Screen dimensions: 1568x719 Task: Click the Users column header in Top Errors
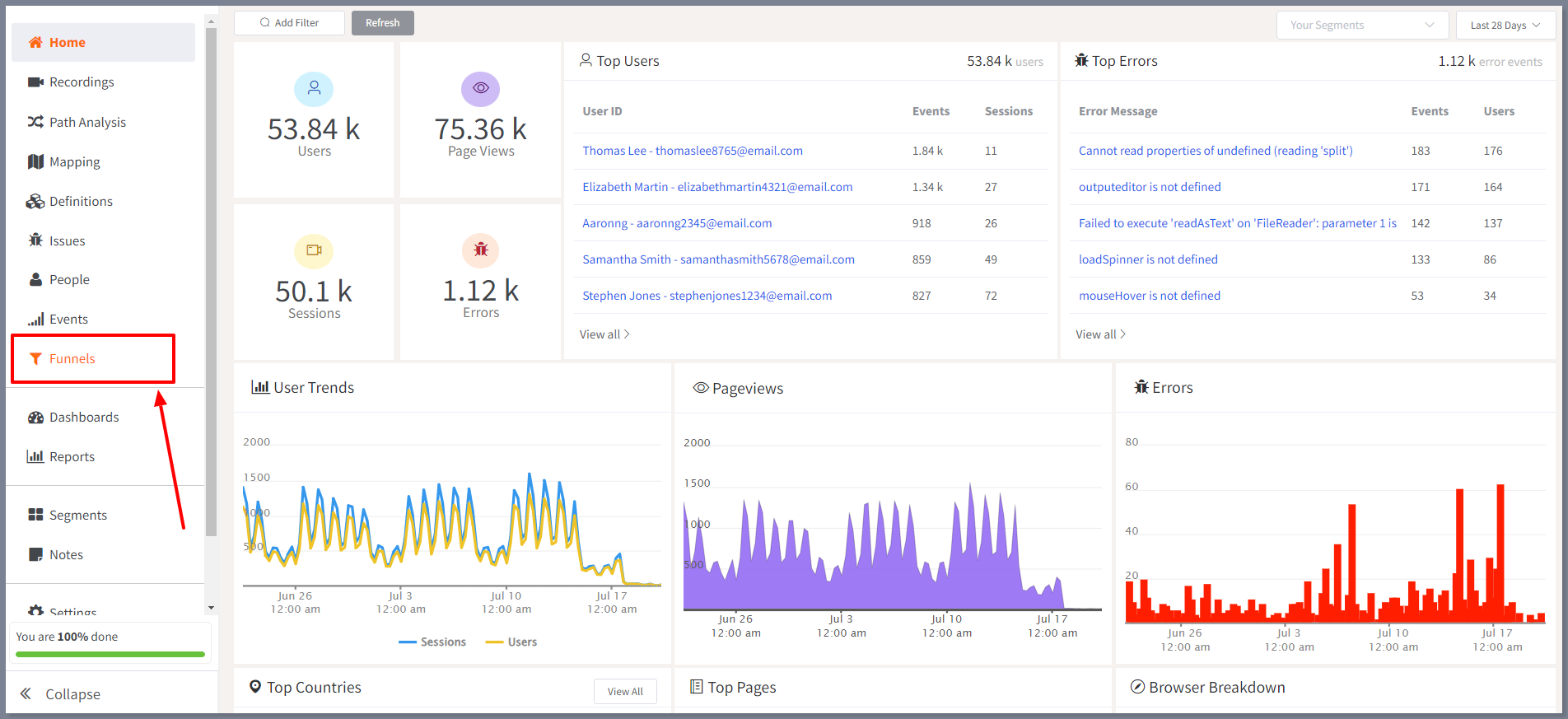1499,111
